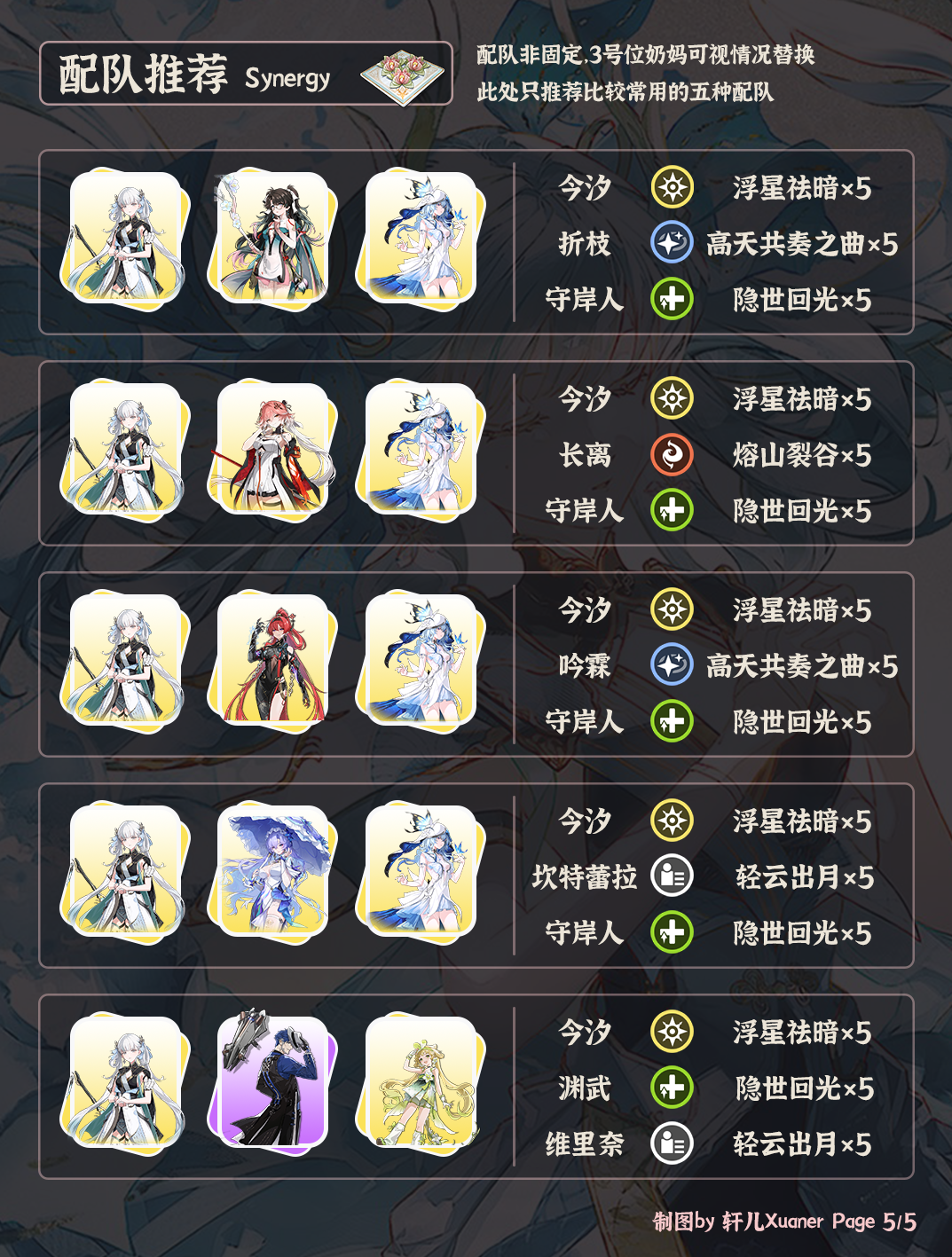
Task: Click the white icon beside 坎特蕾拉
Action: [672, 876]
